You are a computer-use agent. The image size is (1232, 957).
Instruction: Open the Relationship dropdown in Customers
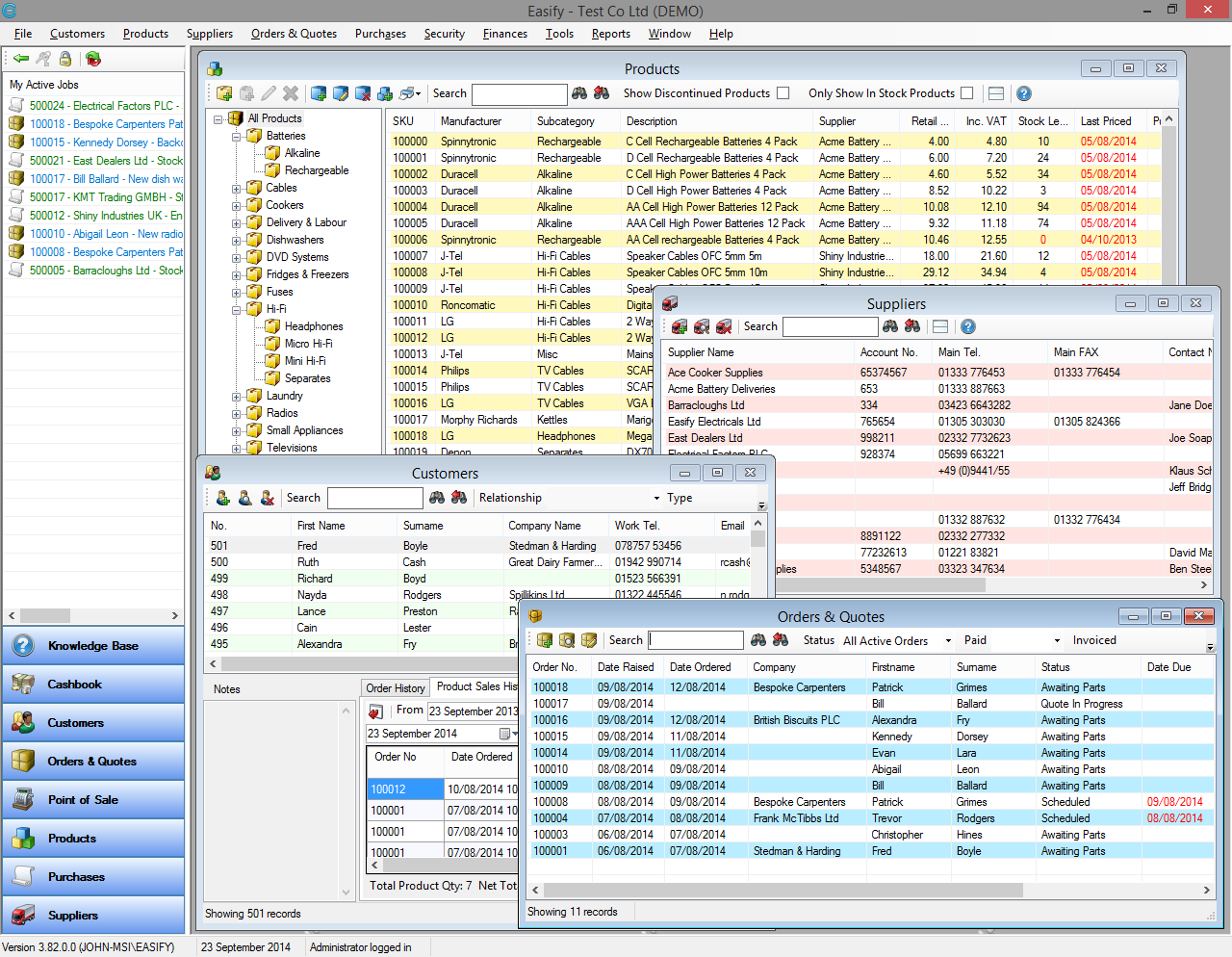(x=656, y=499)
